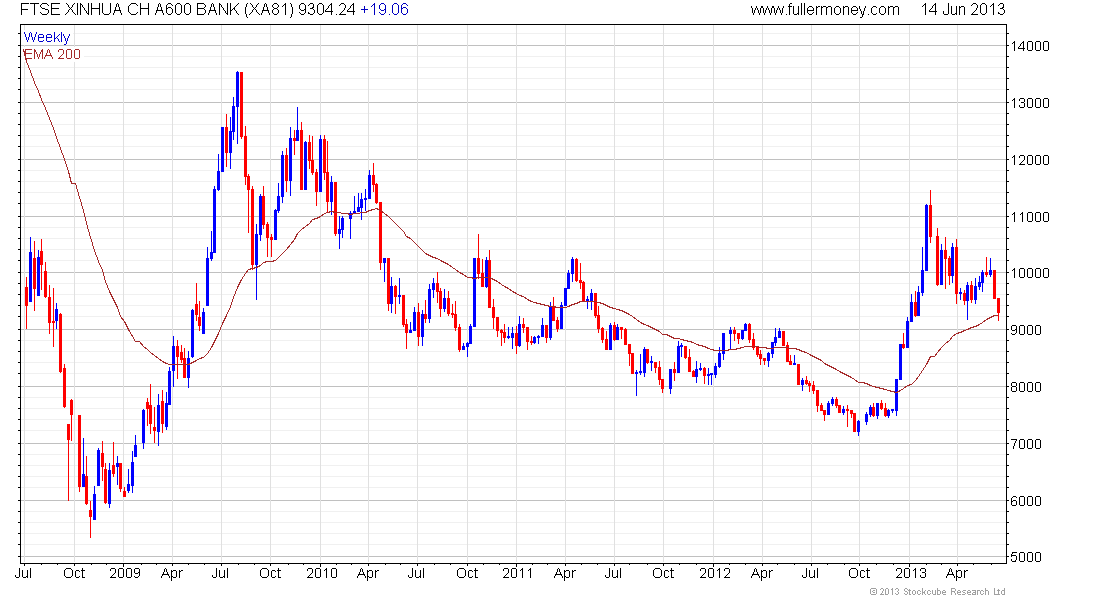Click the Apr label after 2009
The height and width of the screenshot is (600, 1100).
coord(172,573)
